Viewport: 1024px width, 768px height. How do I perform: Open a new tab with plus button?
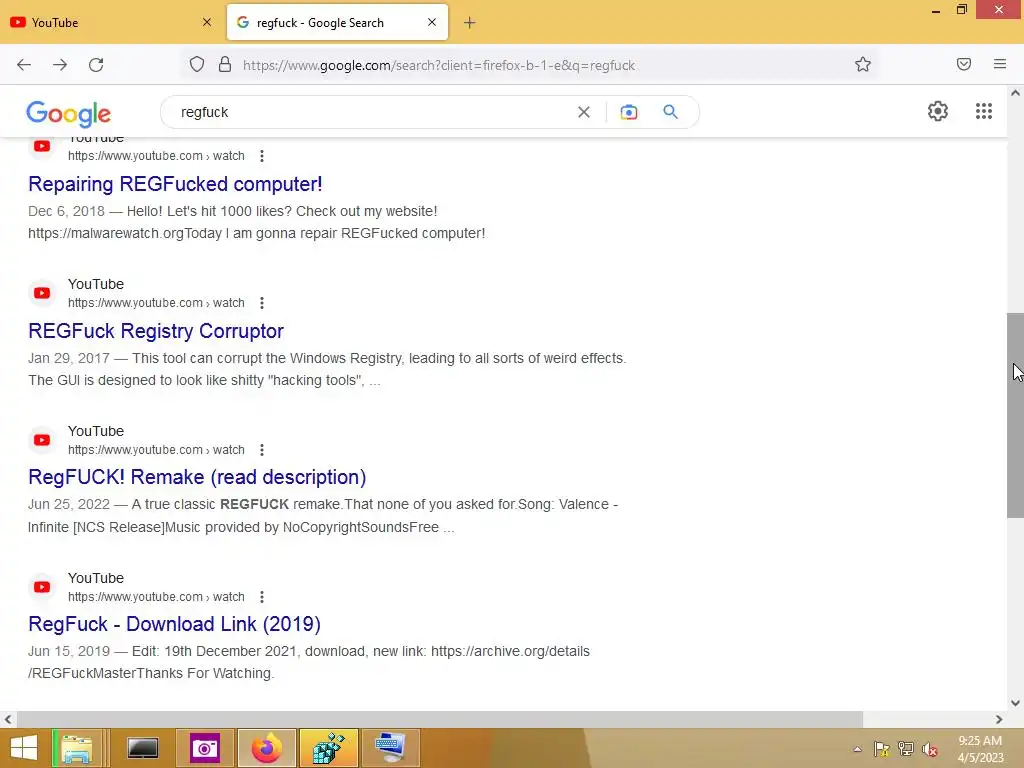tap(470, 23)
